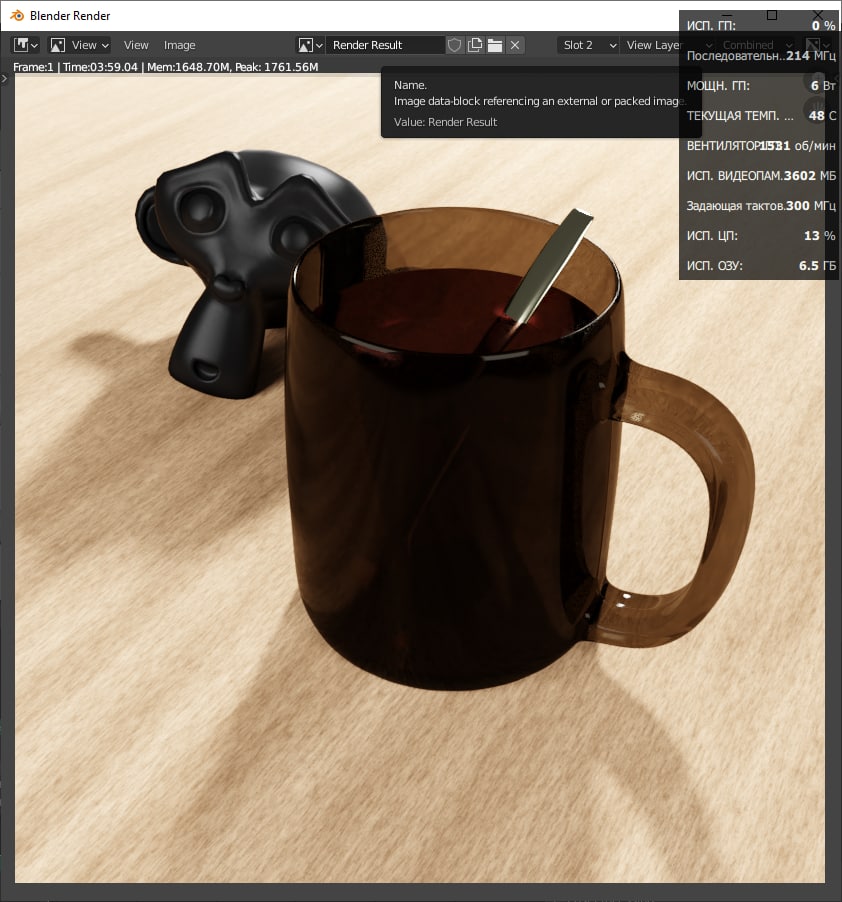The width and height of the screenshot is (842, 902).
Task: Open the View menu next to Image
Action: coord(136,45)
